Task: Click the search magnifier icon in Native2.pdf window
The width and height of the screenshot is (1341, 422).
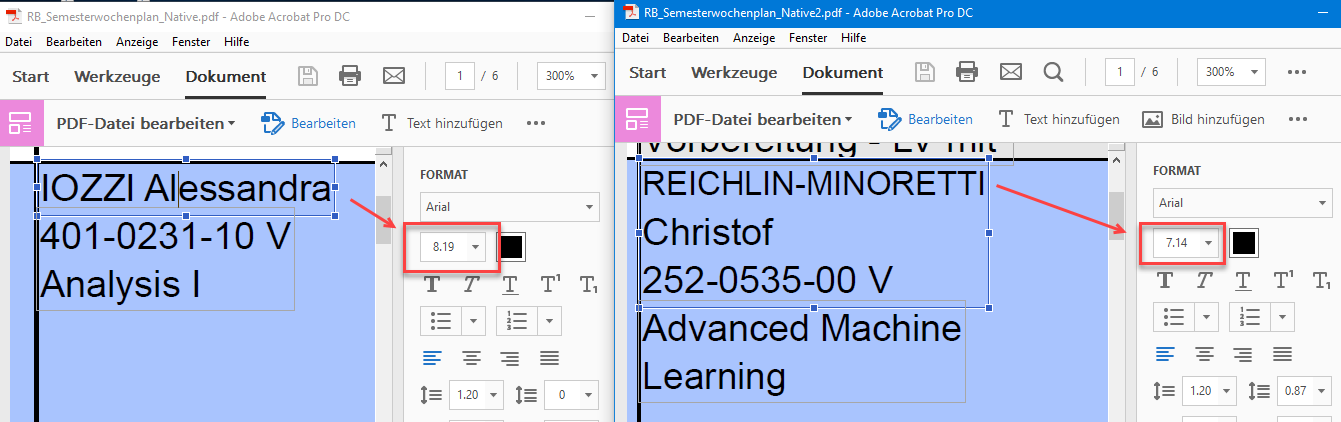Action: click(x=1053, y=72)
